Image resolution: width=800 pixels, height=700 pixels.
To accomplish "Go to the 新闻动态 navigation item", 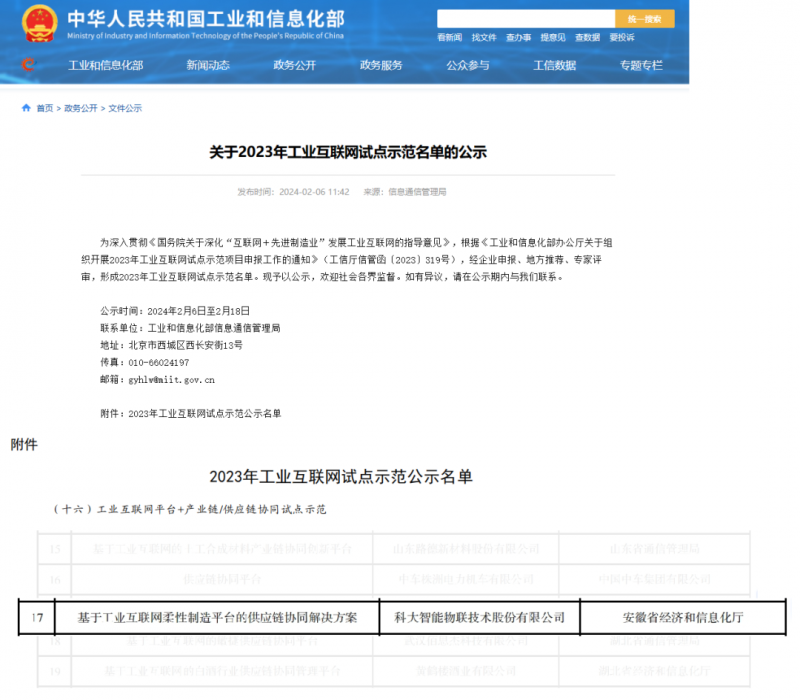I will (x=208, y=65).
